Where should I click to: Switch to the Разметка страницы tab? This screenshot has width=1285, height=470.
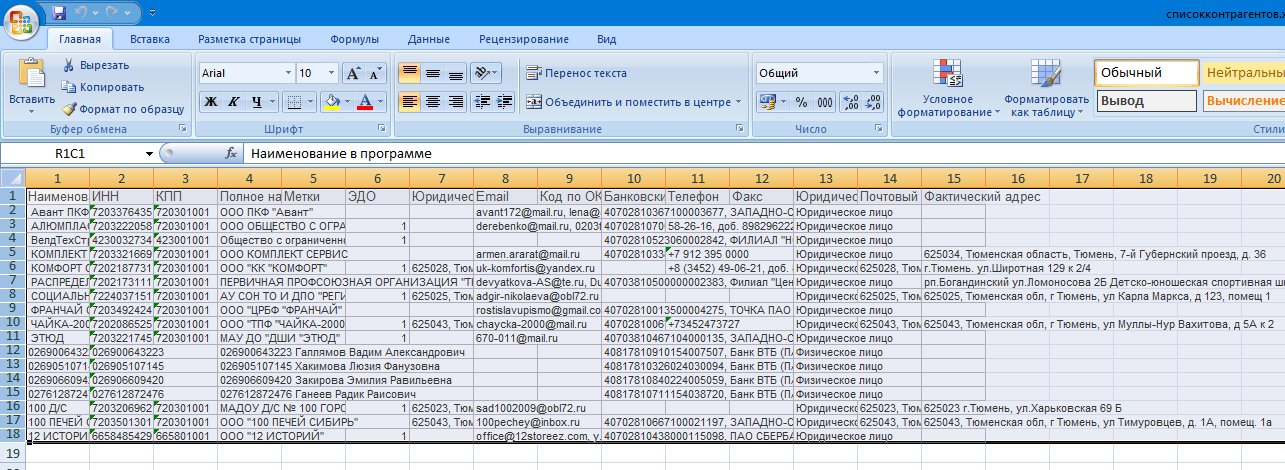tap(249, 39)
